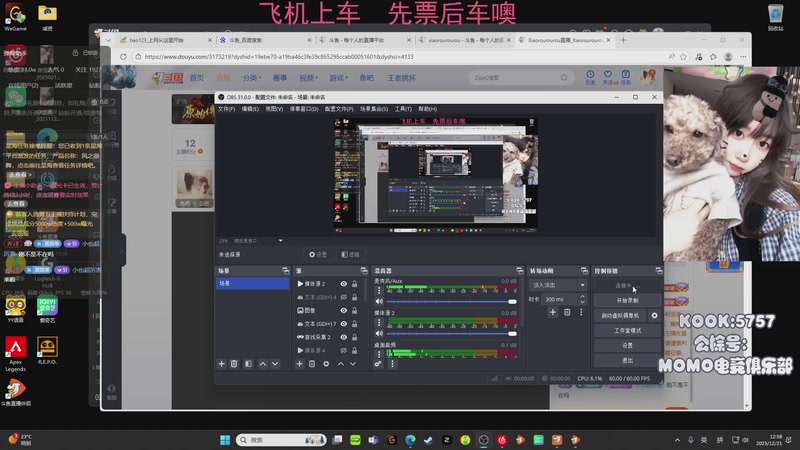Expand the 游戏 dropdown in Douyu navigation
Viewport: 800px width, 450px height.
338,78
